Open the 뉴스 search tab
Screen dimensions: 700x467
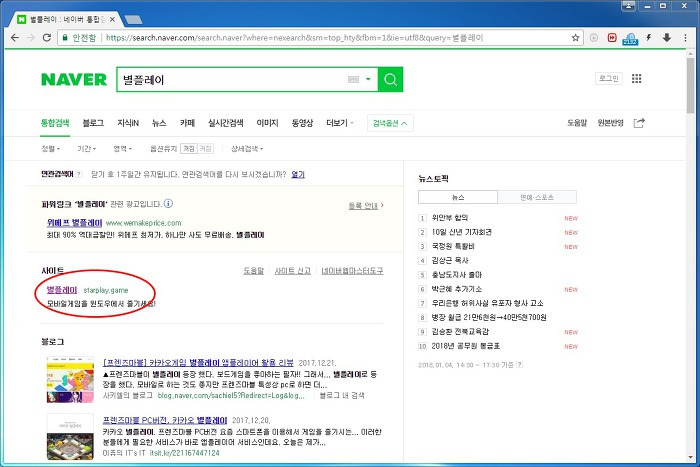click(159, 123)
